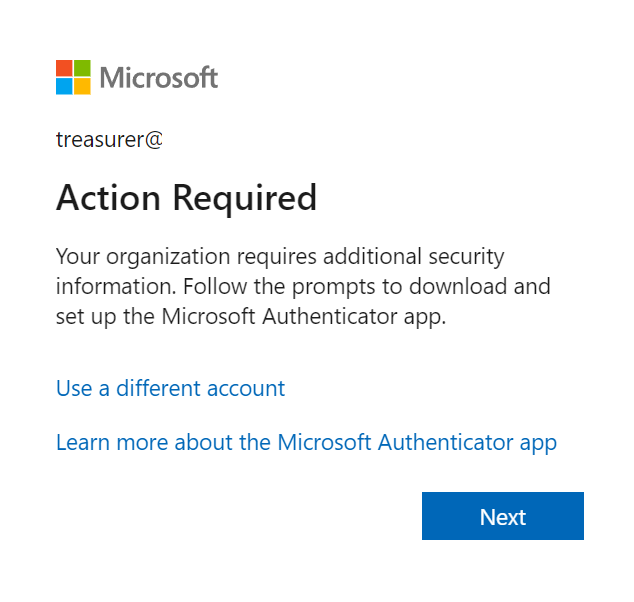The width and height of the screenshot is (634, 602).
Task: Continue with the blue Next button
Action: coord(503,516)
